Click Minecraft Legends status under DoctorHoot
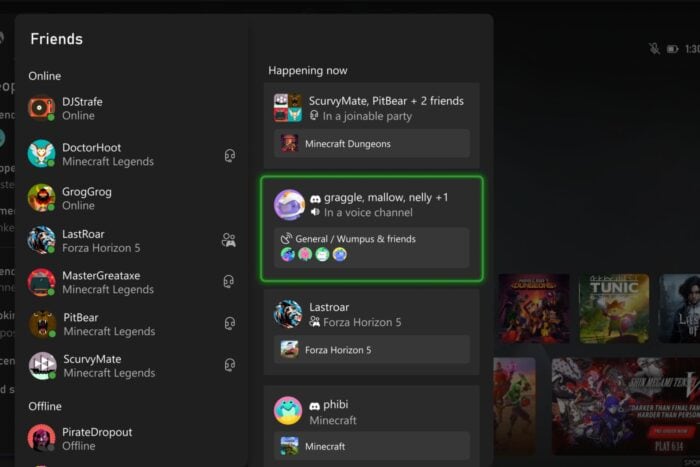Screen dimensions: 700x467 point(108,161)
